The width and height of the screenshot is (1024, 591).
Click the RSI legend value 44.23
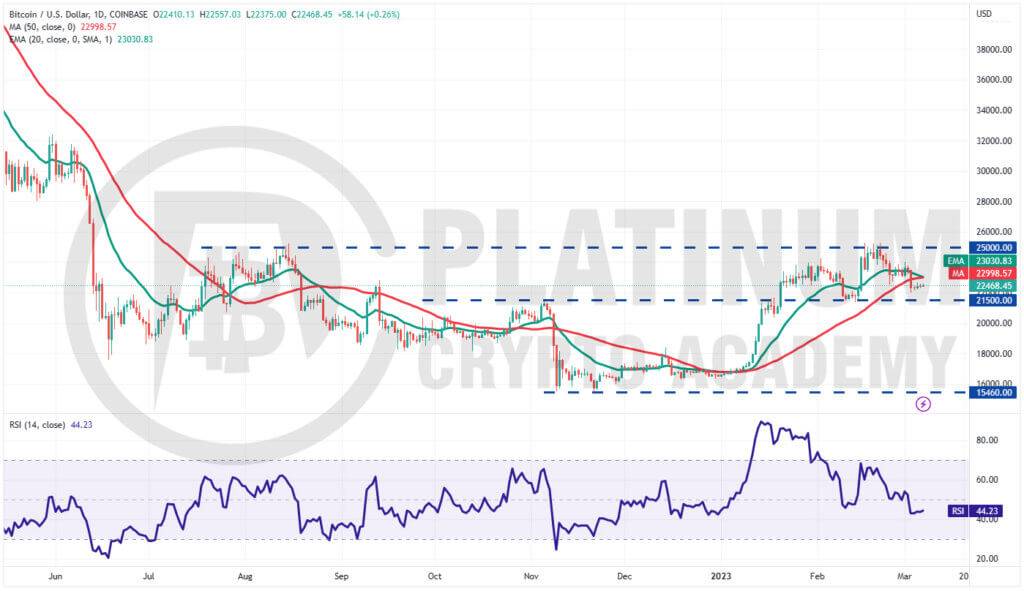point(81,424)
